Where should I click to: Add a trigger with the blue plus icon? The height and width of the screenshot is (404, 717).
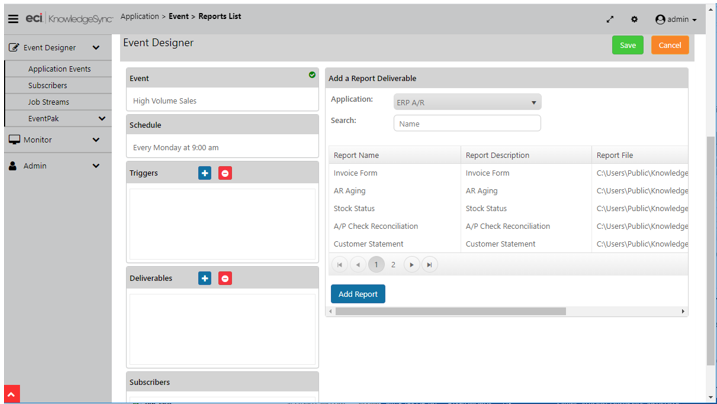point(205,173)
